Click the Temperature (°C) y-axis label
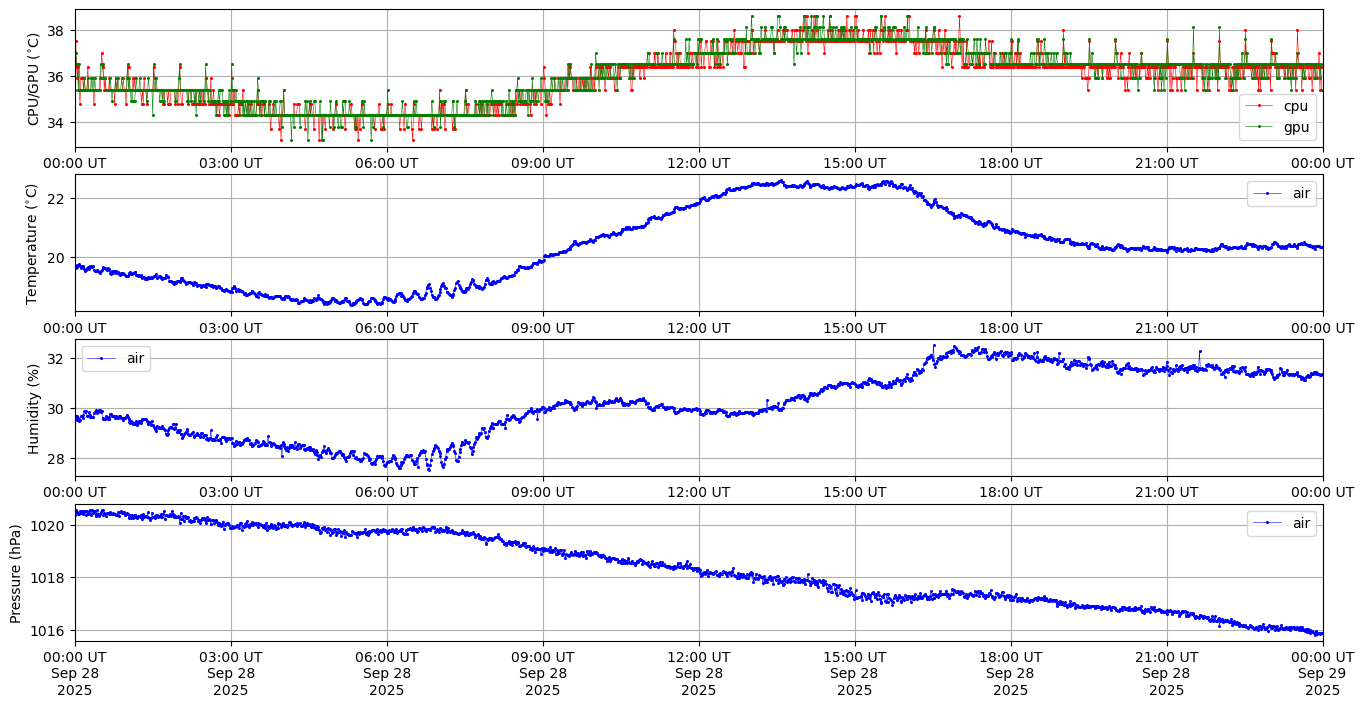Screen dimensions: 1364x707 click(33, 243)
